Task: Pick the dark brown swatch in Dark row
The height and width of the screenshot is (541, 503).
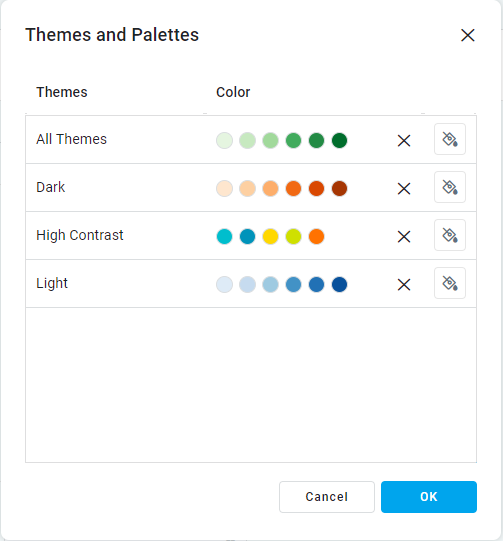Action: [339, 188]
